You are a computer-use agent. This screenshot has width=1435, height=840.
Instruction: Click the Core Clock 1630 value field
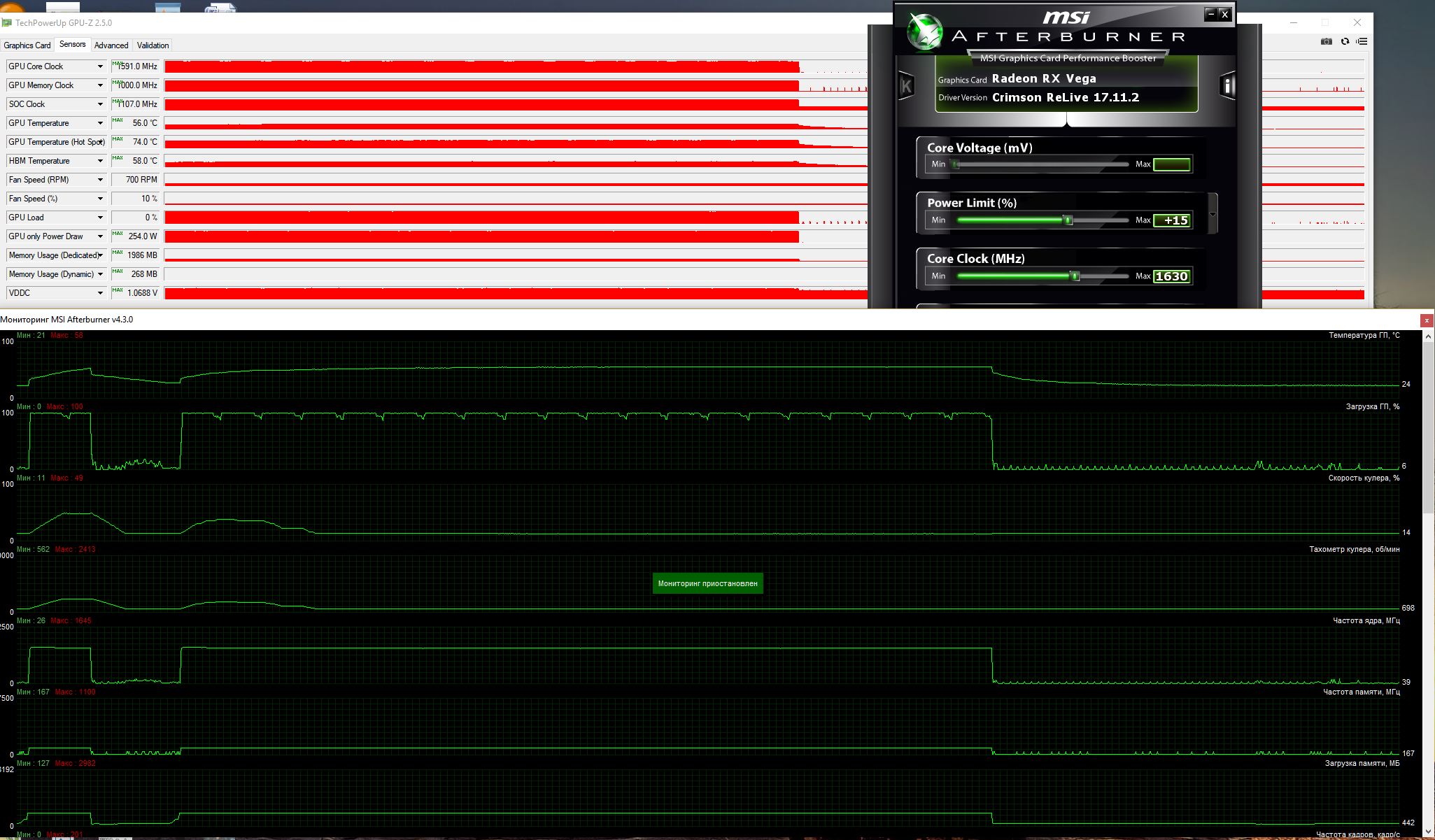pyautogui.click(x=1171, y=276)
